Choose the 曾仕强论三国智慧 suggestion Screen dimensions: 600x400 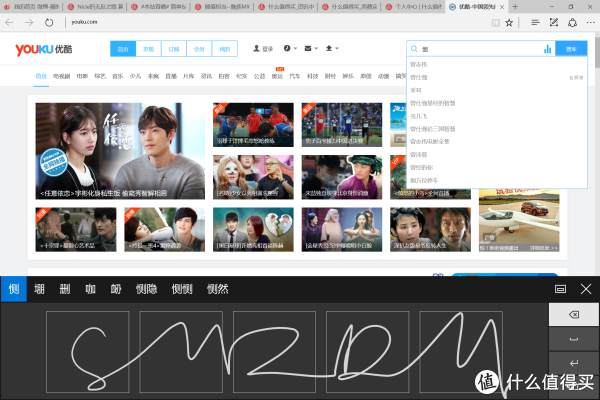497,129
